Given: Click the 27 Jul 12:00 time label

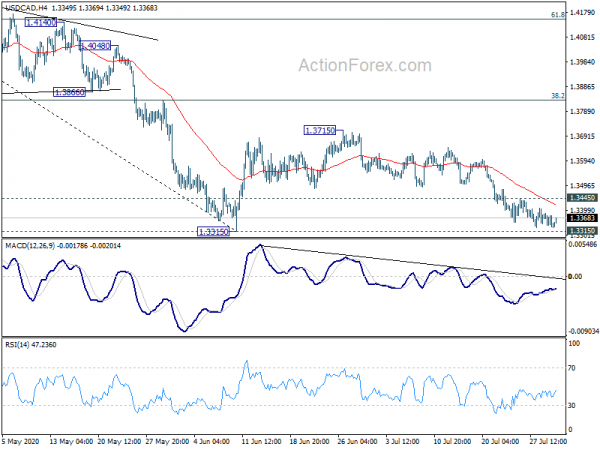Looking at the screenshot, I should tap(548, 442).
